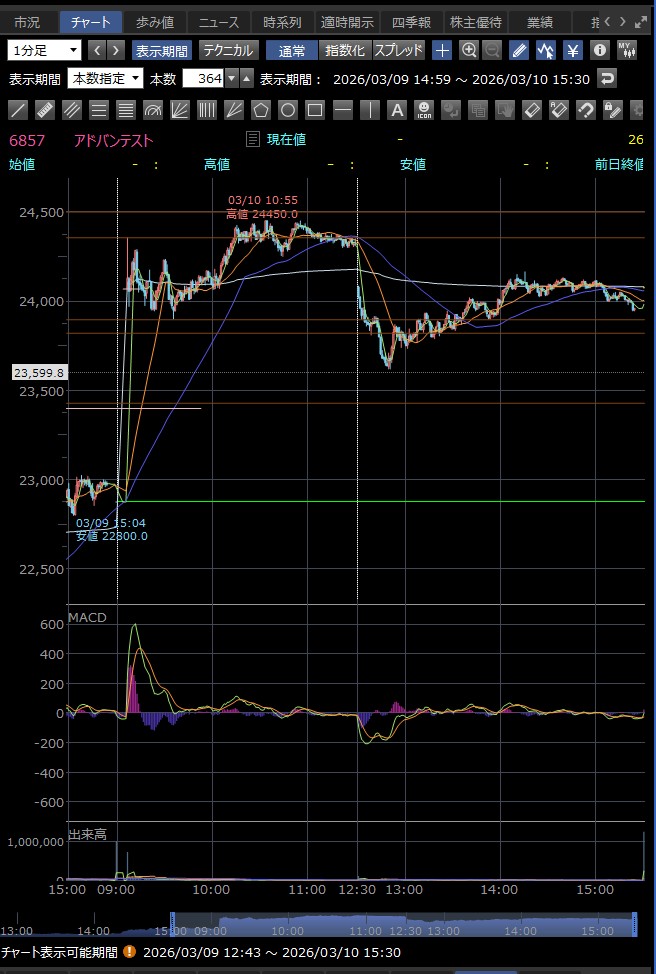Image resolution: width=656 pixels, height=974 pixels.
Task: Toggle the スプレッド spread mode
Action: 399,50
